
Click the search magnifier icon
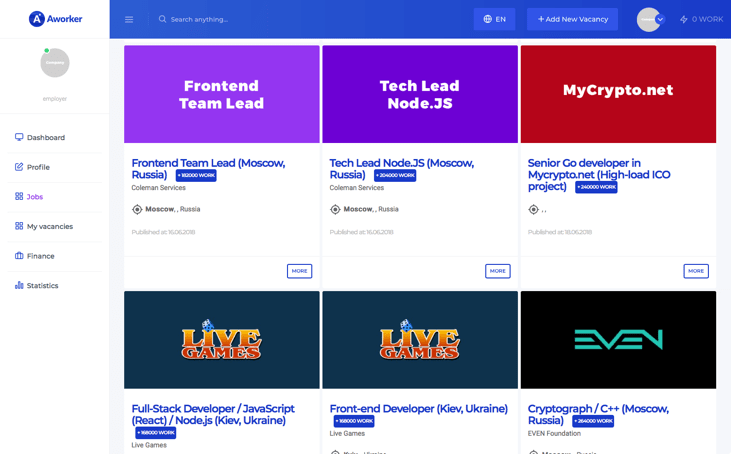pyautogui.click(x=162, y=19)
